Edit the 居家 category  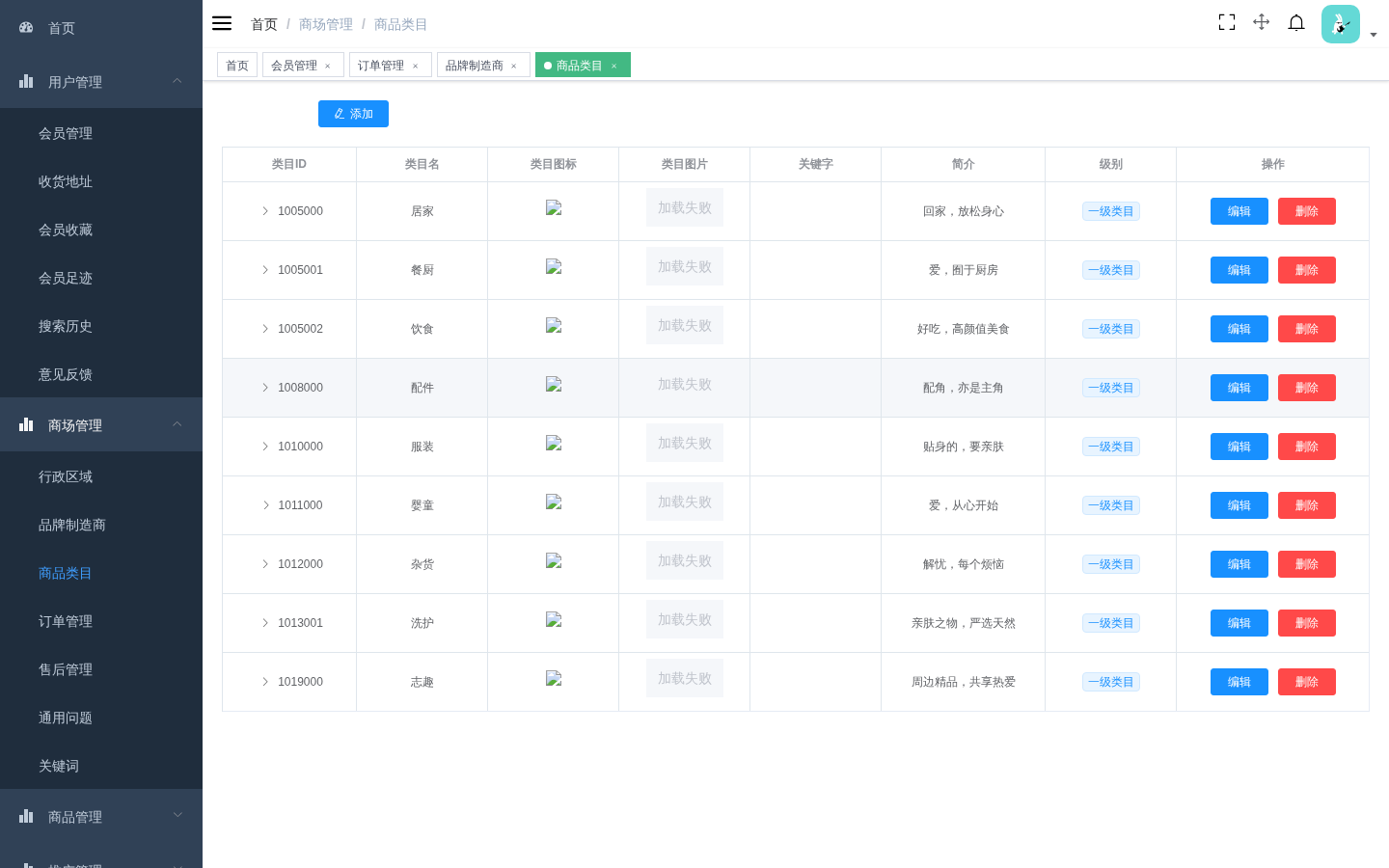coord(1239,211)
